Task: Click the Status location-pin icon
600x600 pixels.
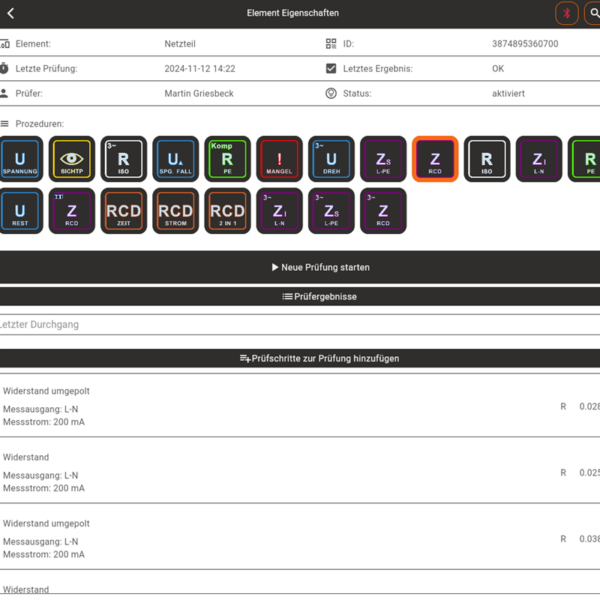Action: (331, 93)
